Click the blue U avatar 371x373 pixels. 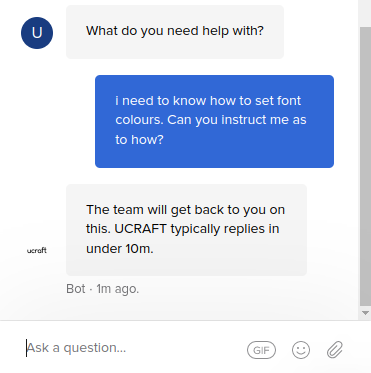click(x=37, y=33)
